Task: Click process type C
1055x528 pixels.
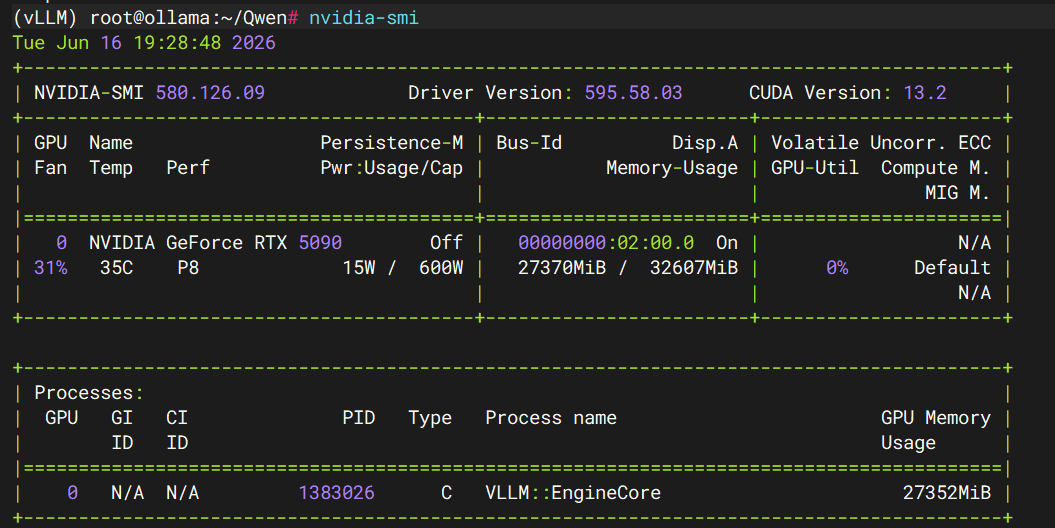Action: click(x=446, y=493)
